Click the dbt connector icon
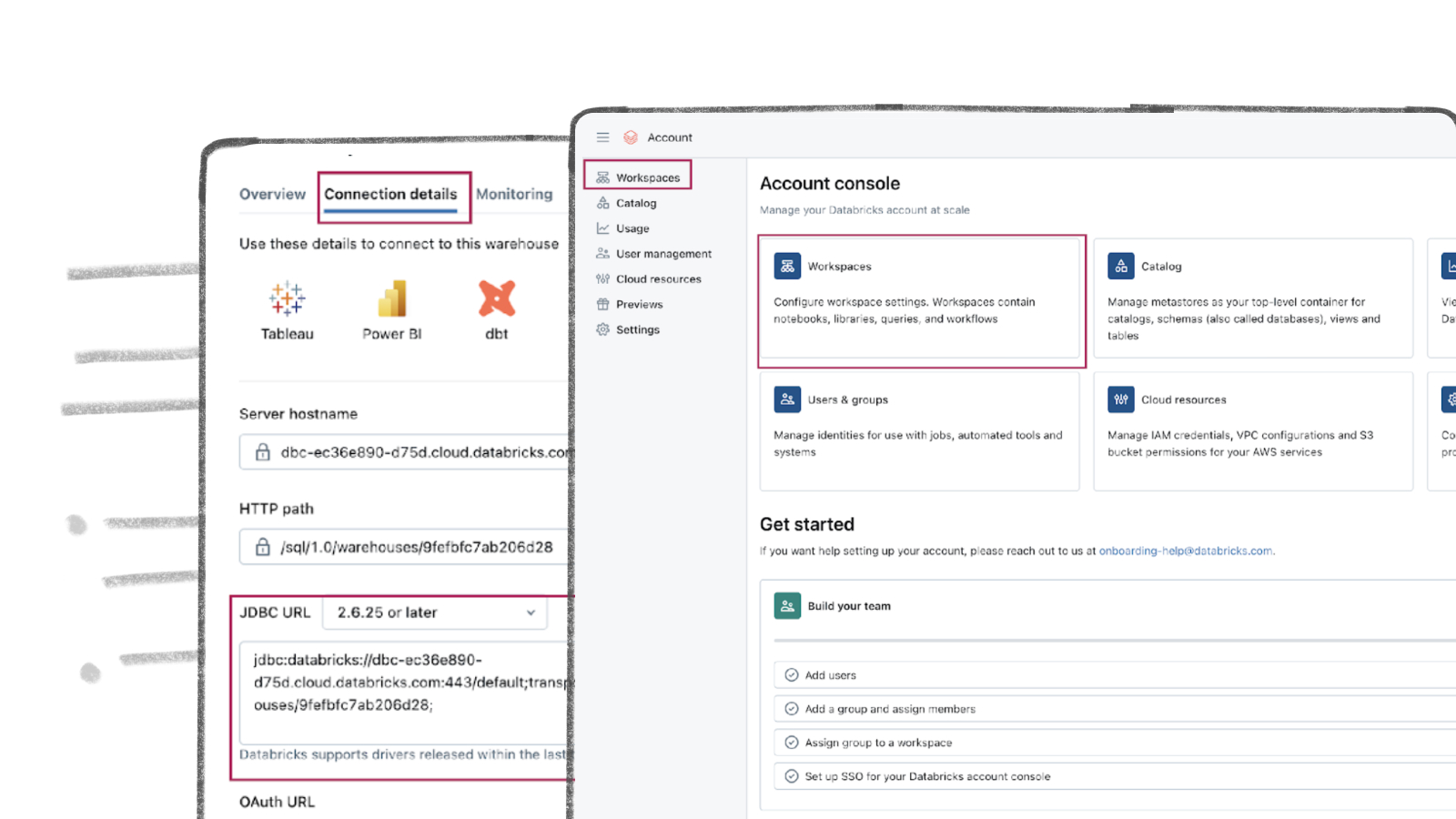Image resolution: width=1456 pixels, height=819 pixels. click(497, 298)
